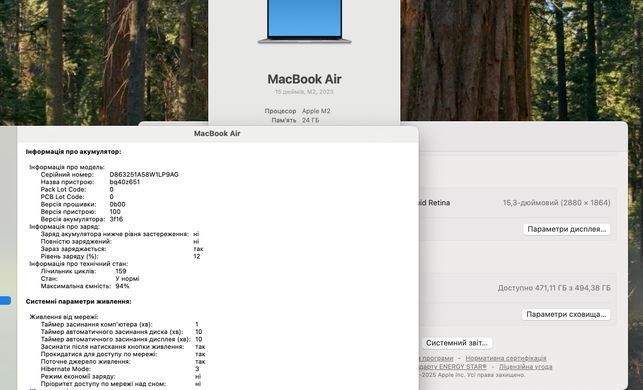Select 'Пріоритет доступу по мережі над сном' row

(121, 384)
